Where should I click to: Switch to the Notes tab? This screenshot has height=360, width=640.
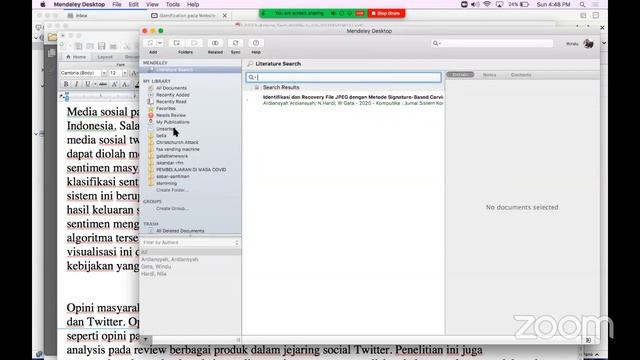tap(489, 75)
